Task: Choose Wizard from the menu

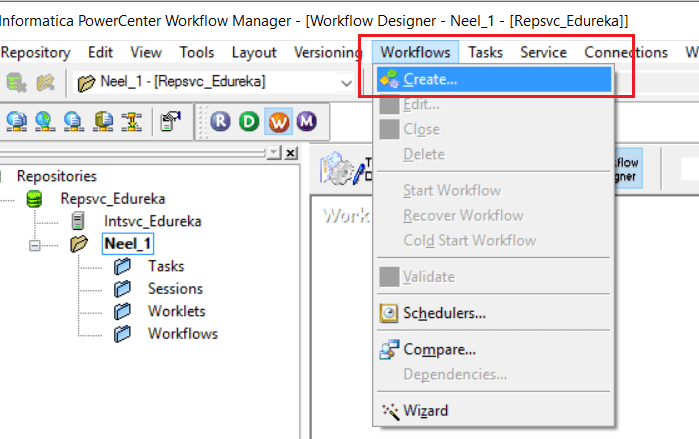Action: pos(494,411)
